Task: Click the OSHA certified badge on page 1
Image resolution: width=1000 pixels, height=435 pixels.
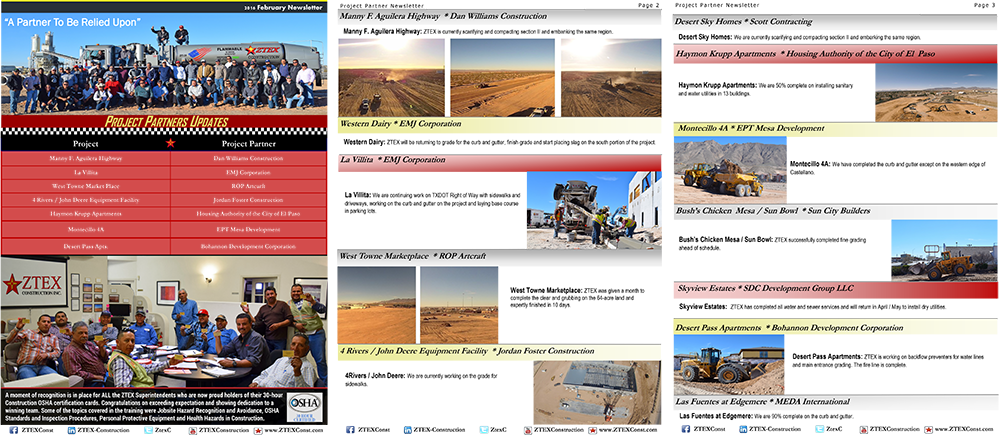Action: pyautogui.click(x=305, y=408)
